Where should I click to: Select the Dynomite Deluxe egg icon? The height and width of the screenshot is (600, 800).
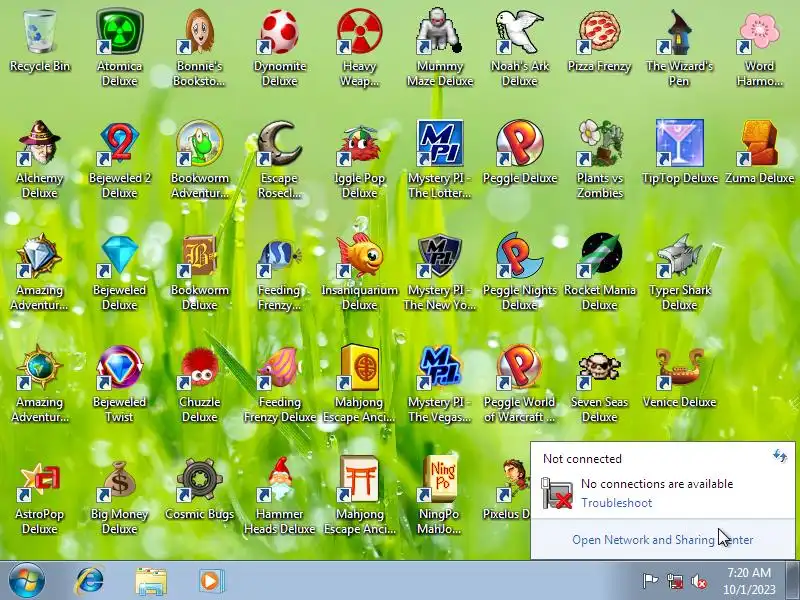[279, 32]
